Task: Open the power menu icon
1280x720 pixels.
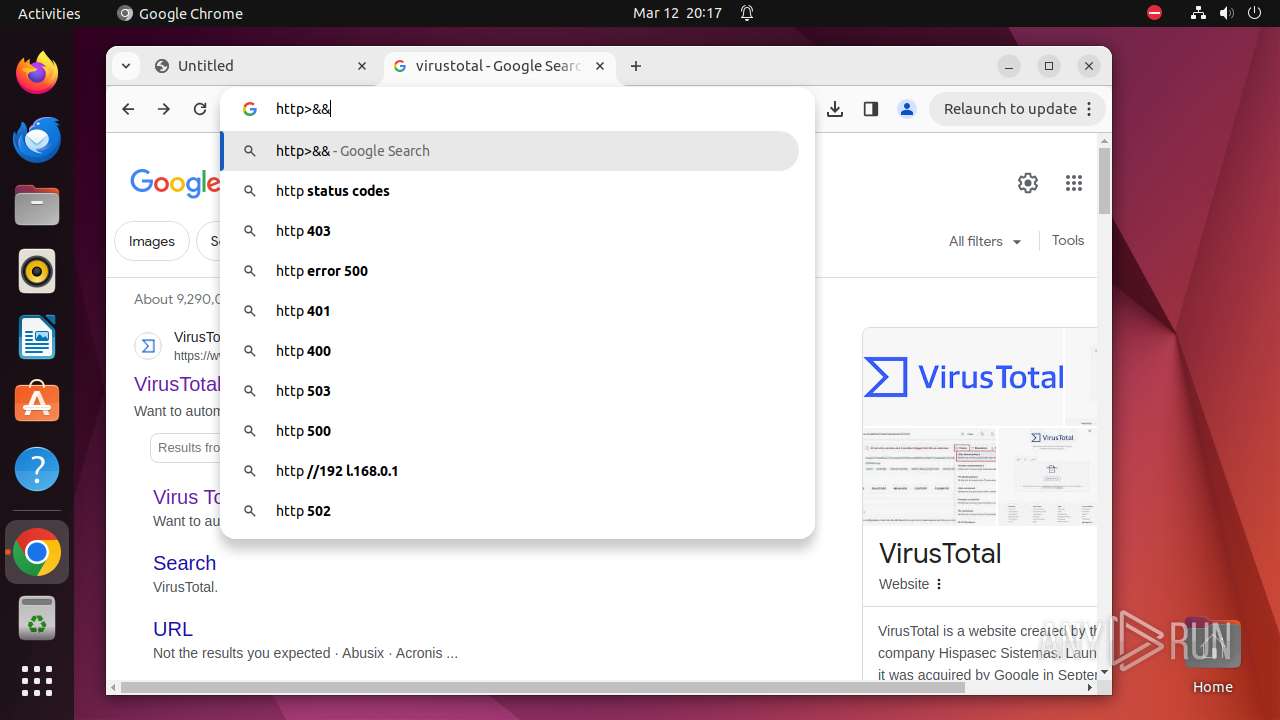Action: (x=1254, y=13)
